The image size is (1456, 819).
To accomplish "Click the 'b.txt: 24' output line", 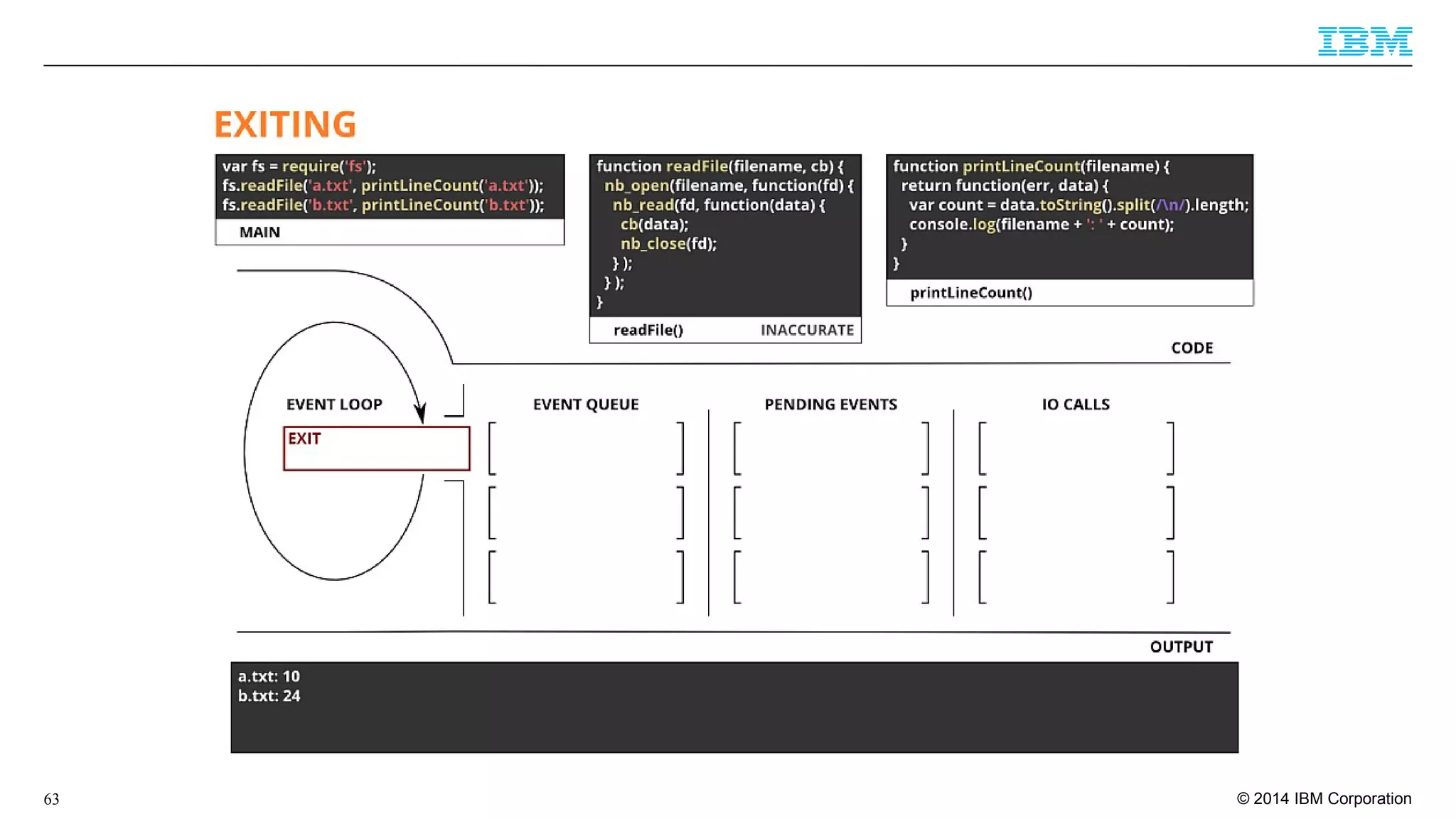I will tap(269, 695).
